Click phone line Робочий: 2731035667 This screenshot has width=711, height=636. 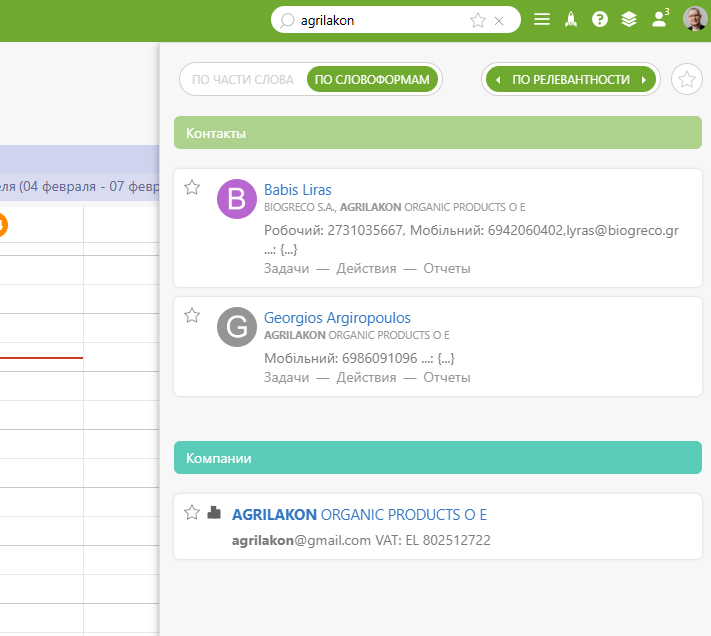tap(334, 230)
